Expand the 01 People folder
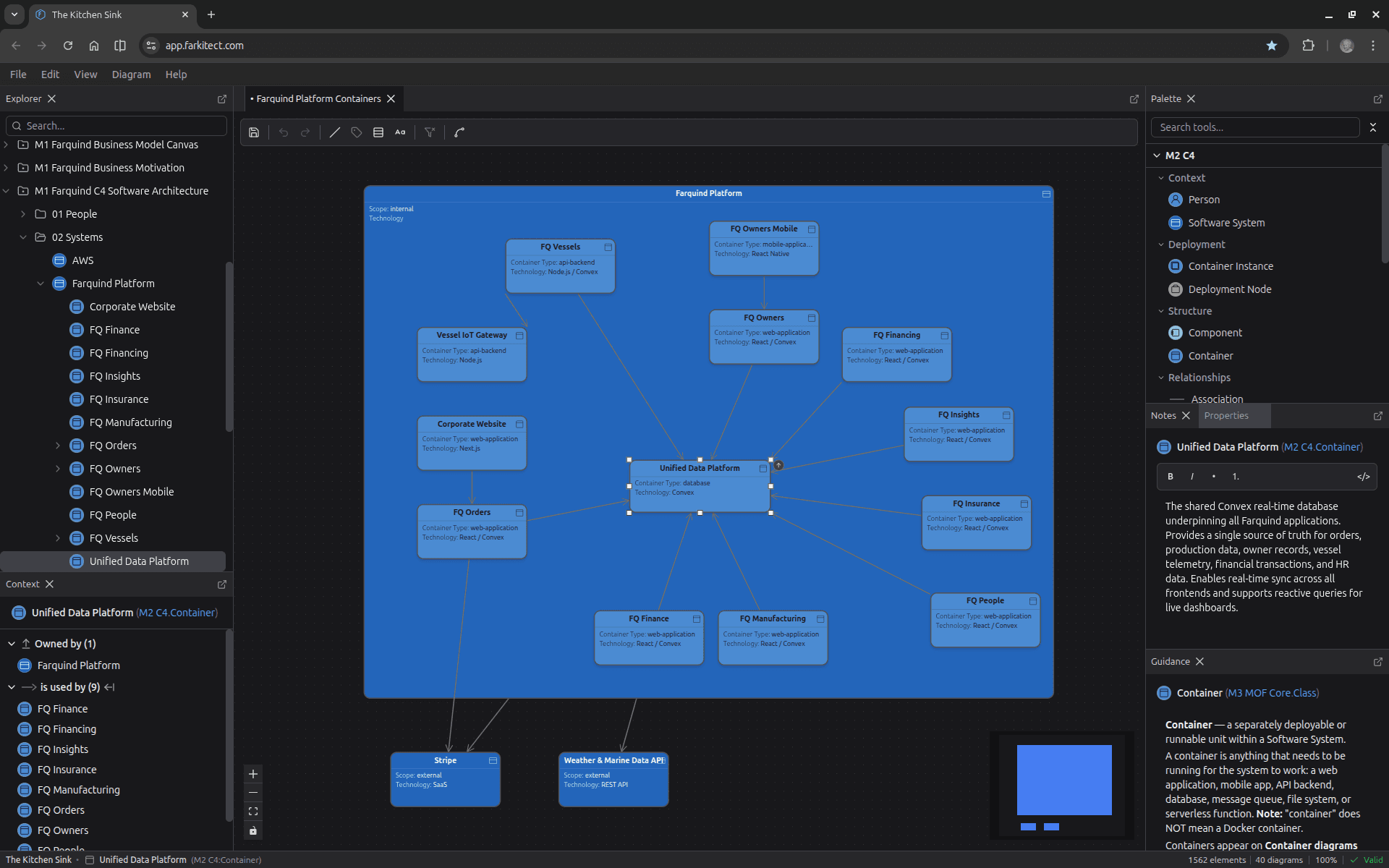 click(23, 215)
